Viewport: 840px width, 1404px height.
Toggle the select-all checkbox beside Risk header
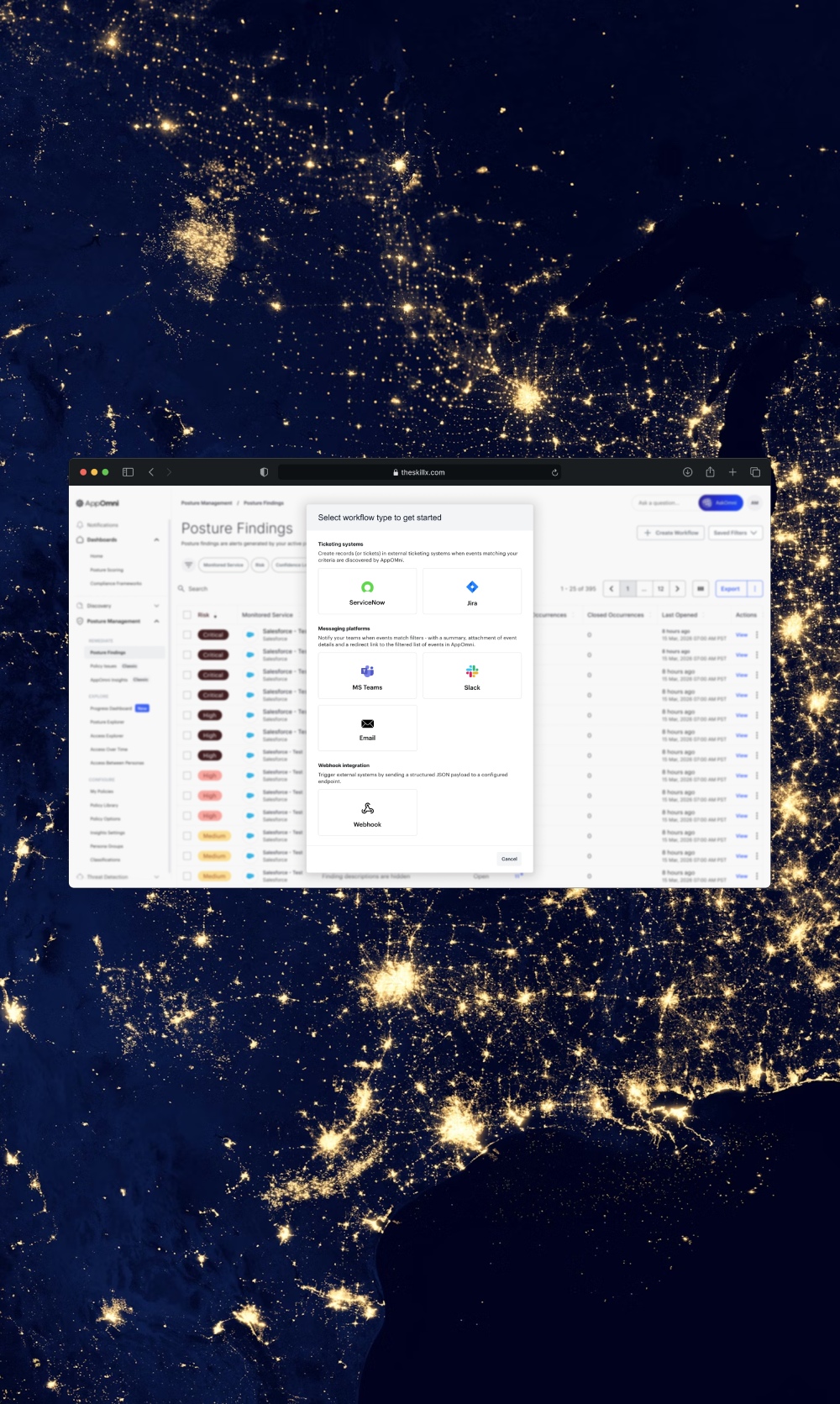[x=187, y=615]
